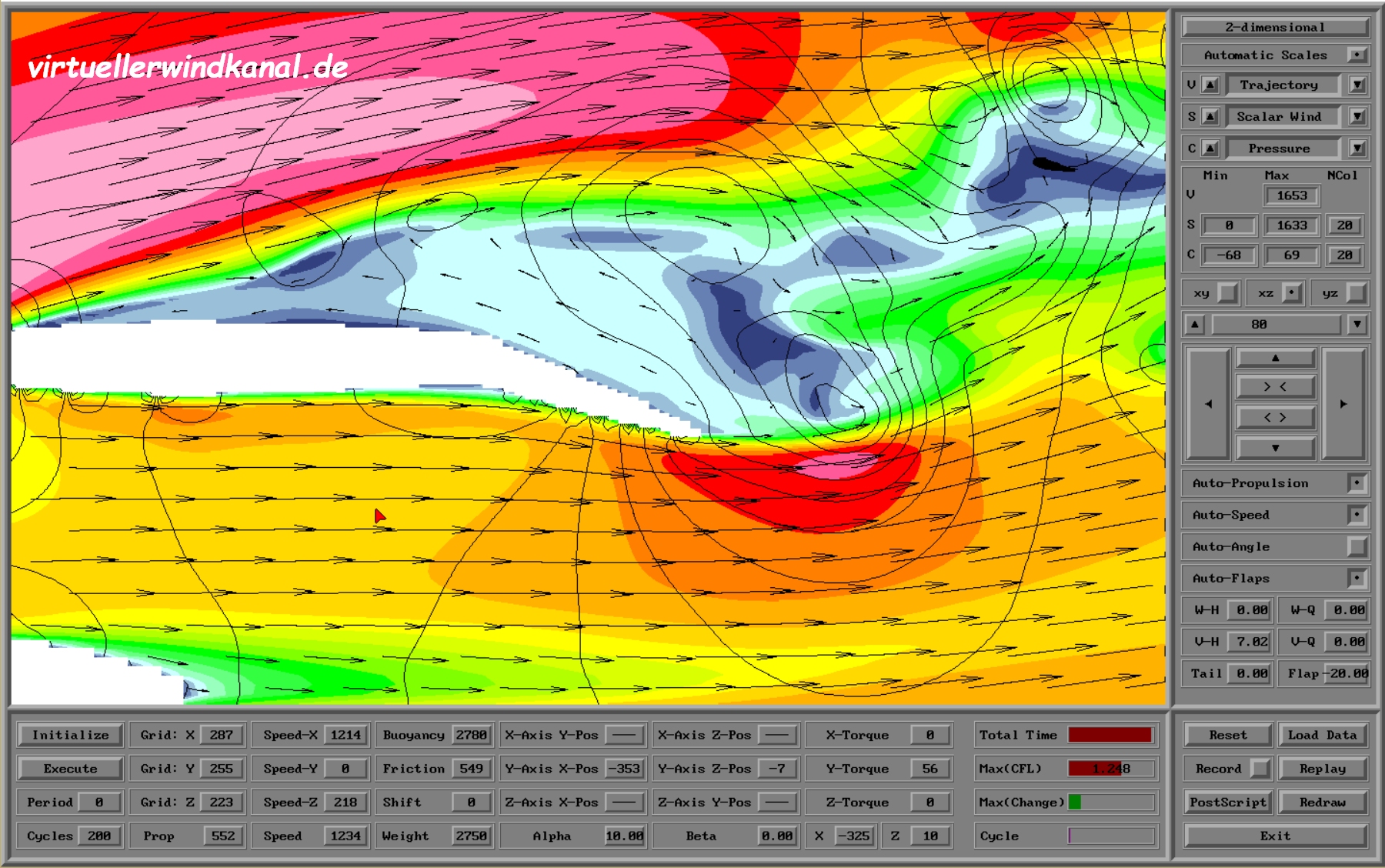Click the 2-dimensional mode button
The width and height of the screenshot is (1385, 868).
(x=1275, y=28)
